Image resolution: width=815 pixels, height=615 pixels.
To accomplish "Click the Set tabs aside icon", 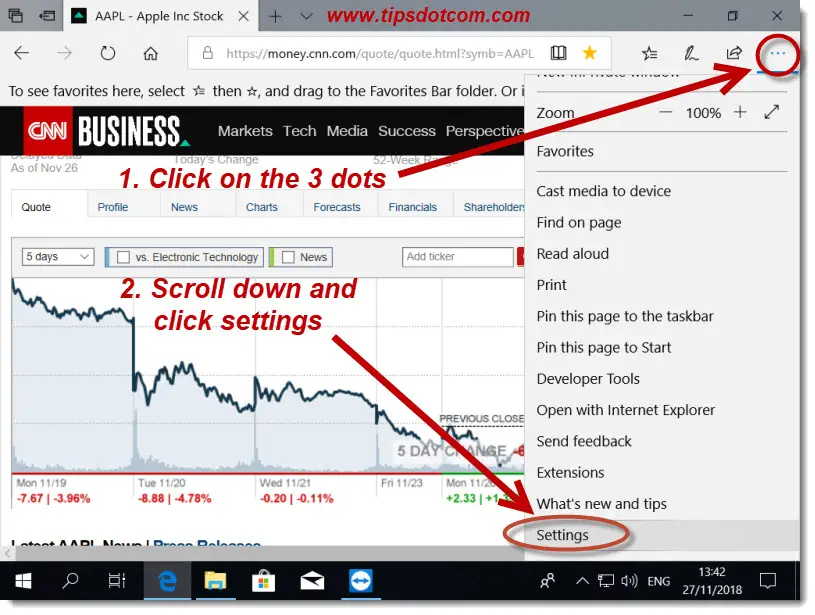I will pos(47,16).
